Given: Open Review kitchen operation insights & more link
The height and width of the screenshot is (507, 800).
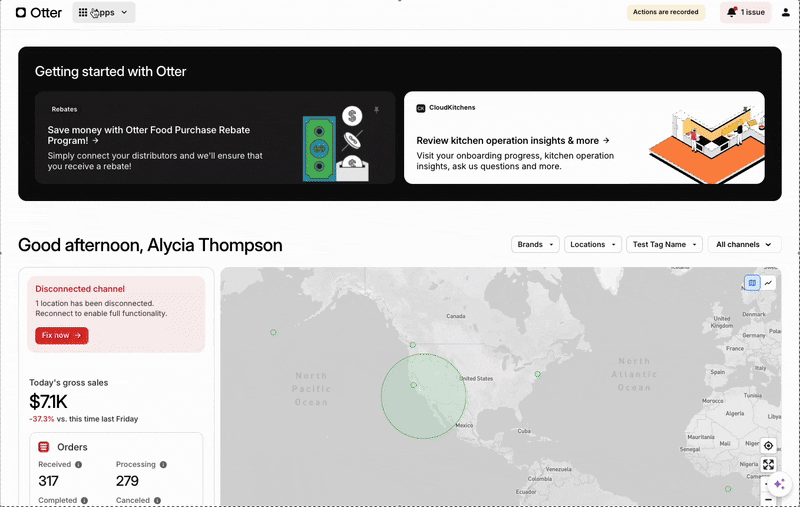Looking at the screenshot, I should click(513, 140).
